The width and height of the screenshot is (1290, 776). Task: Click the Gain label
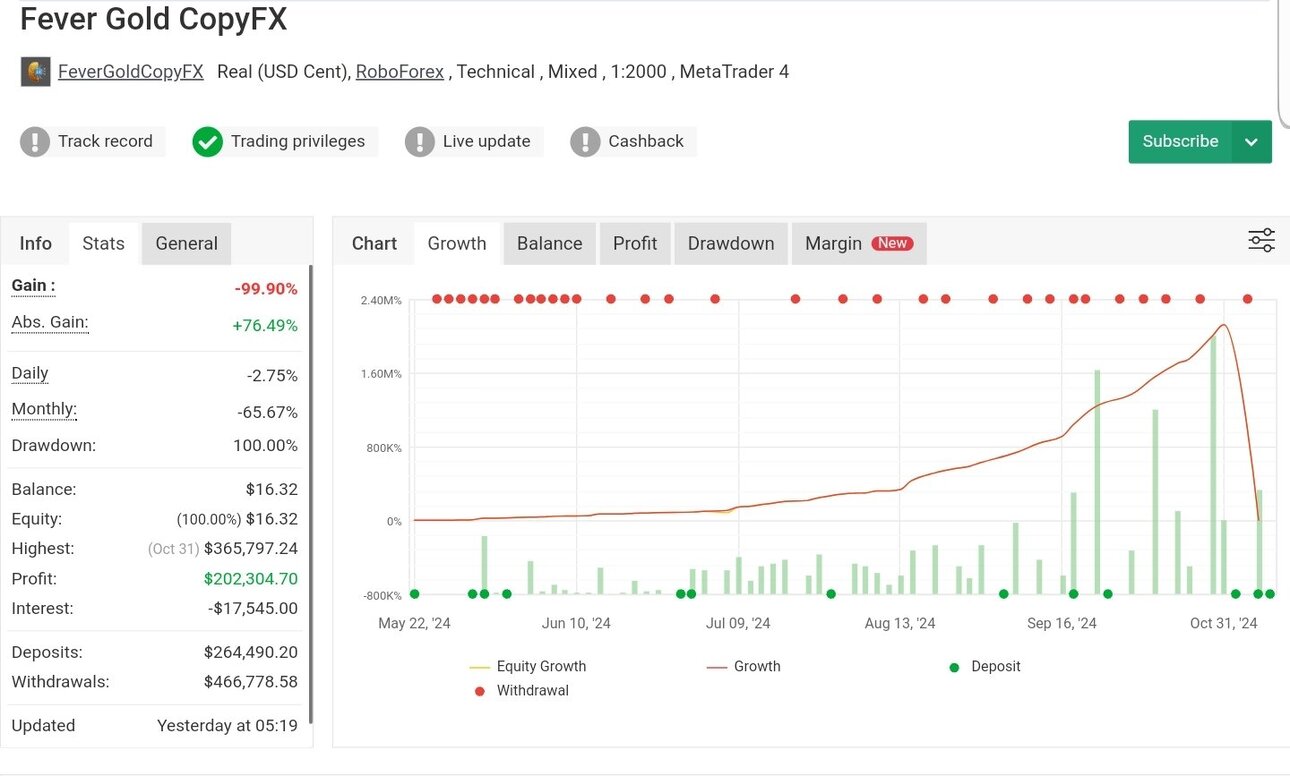pyautogui.click(x=33, y=286)
